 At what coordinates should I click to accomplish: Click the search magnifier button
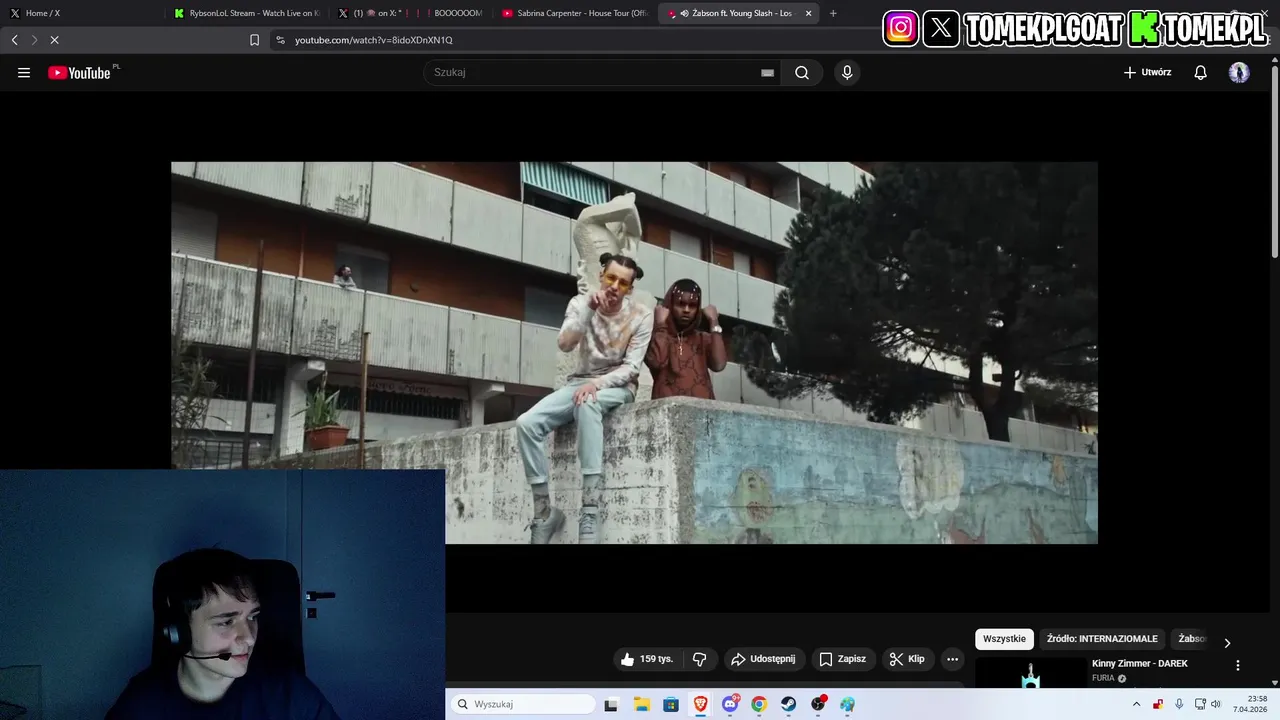tap(802, 72)
